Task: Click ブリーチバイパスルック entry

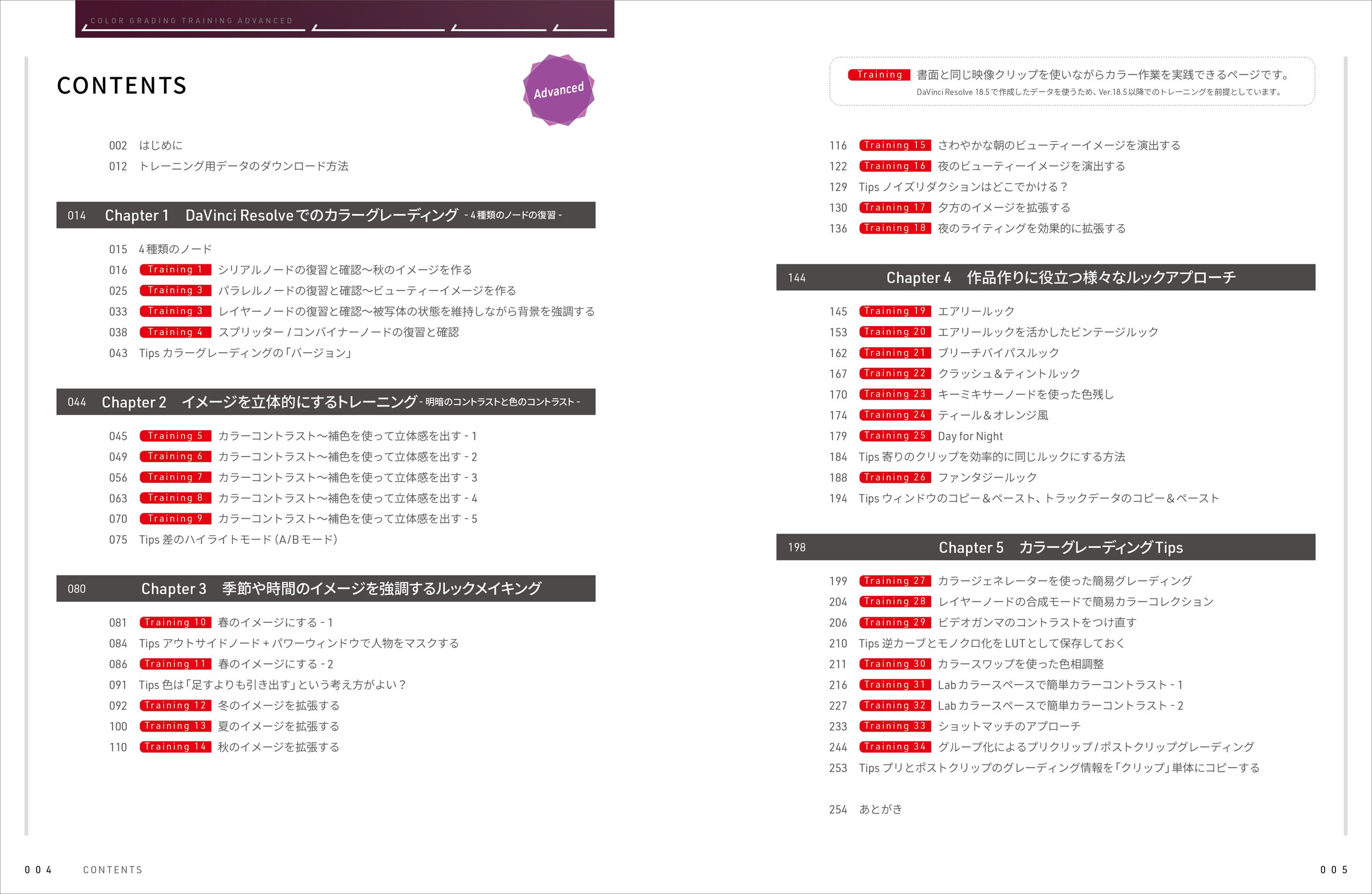Action: pyautogui.click(x=944, y=353)
